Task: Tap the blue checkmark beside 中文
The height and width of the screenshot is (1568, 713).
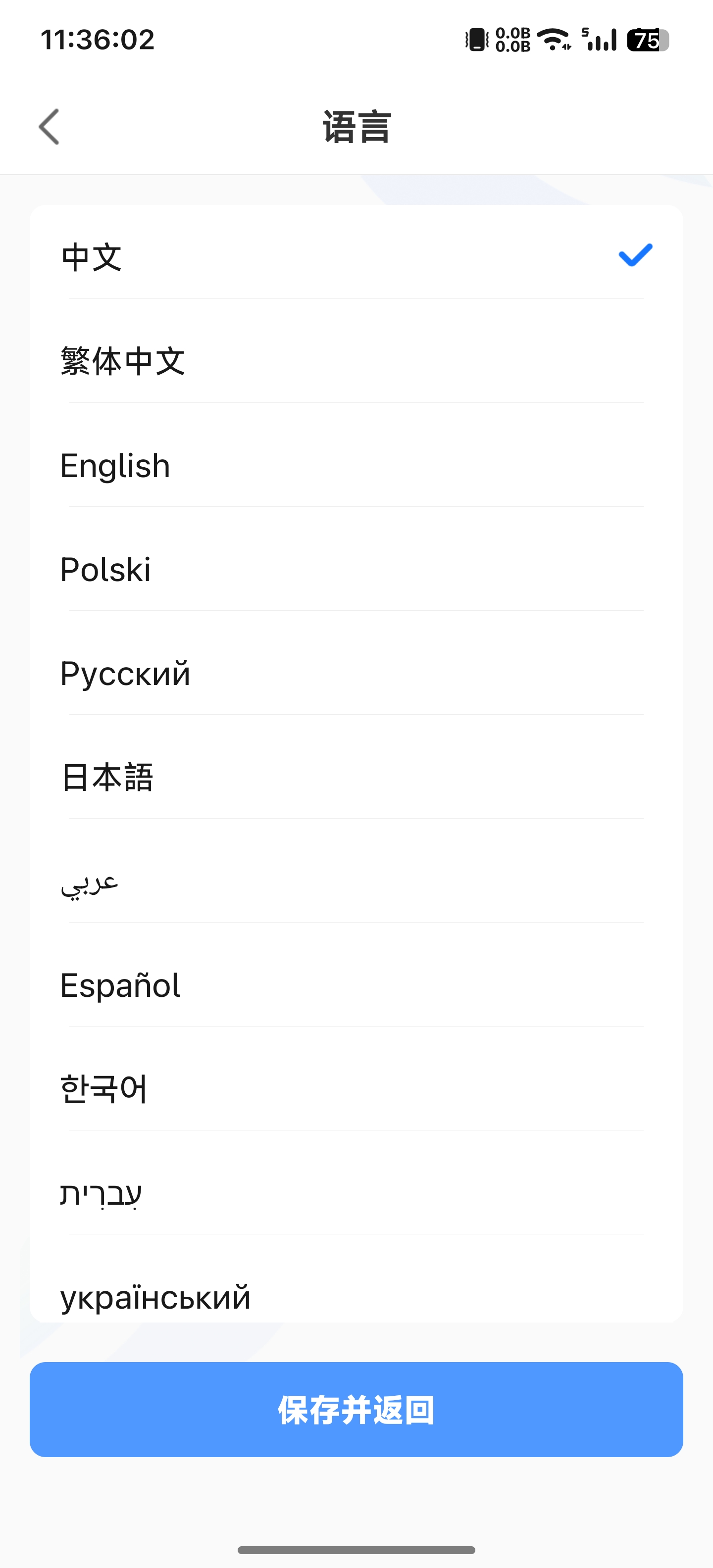Action: (635, 255)
